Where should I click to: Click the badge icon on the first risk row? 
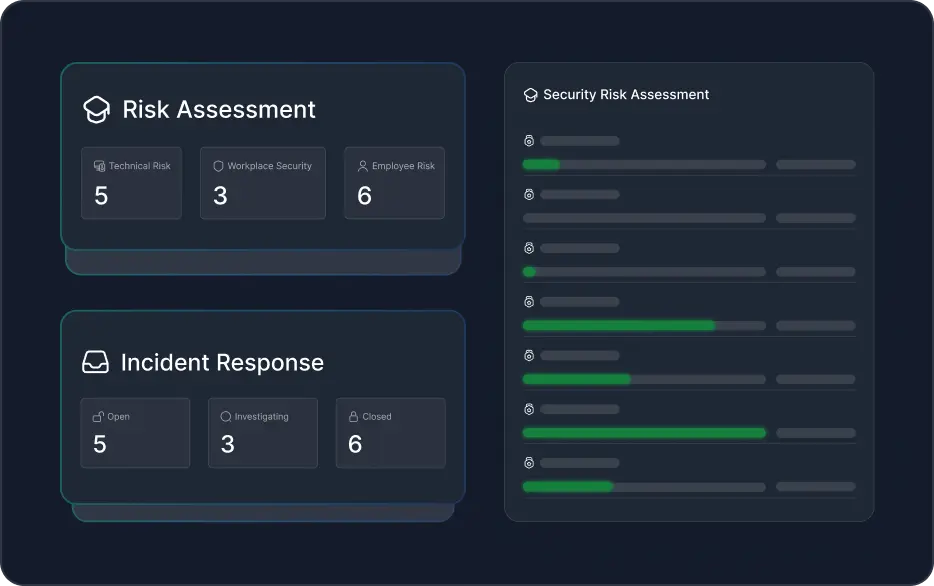click(x=529, y=141)
